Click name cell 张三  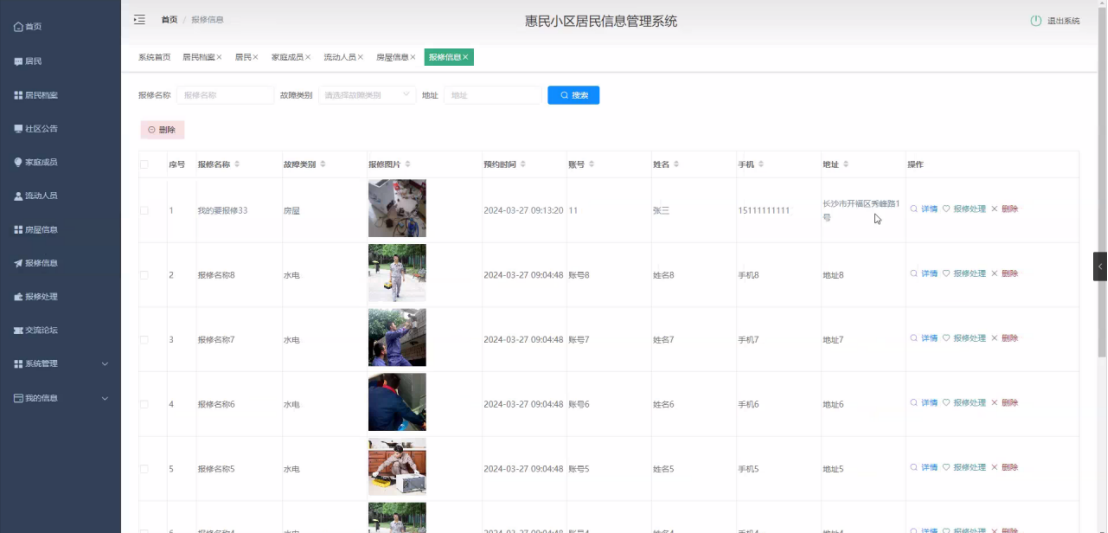click(x=661, y=211)
